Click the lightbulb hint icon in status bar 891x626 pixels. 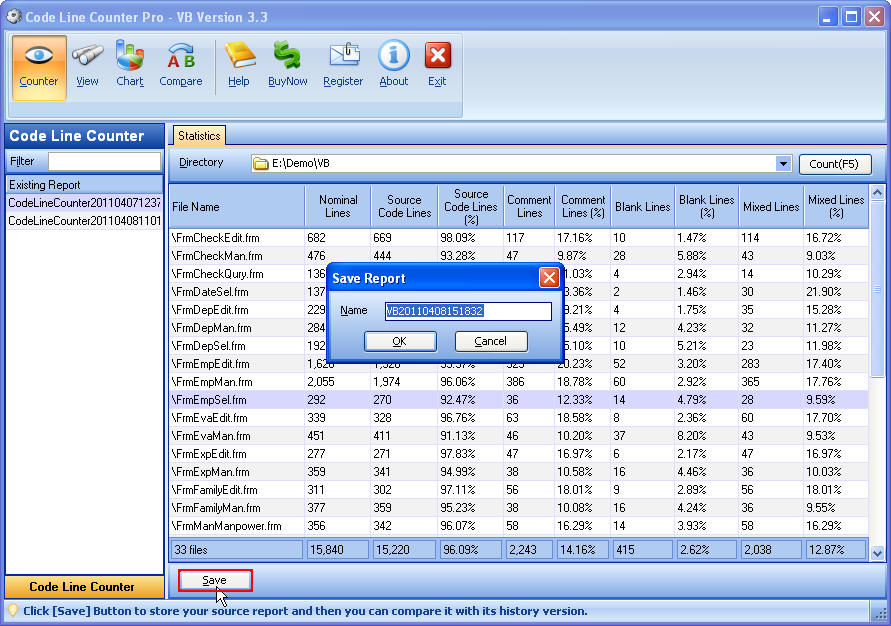click(x=13, y=611)
